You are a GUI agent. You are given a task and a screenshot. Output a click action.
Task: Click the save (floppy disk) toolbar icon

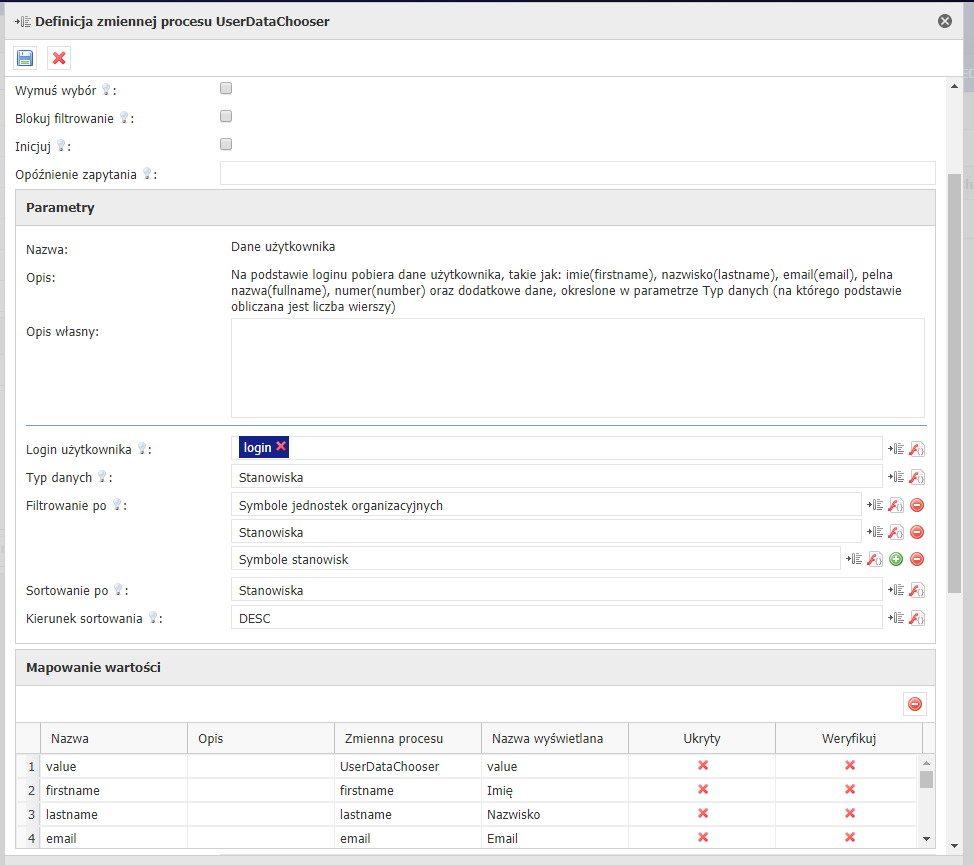coord(25,58)
